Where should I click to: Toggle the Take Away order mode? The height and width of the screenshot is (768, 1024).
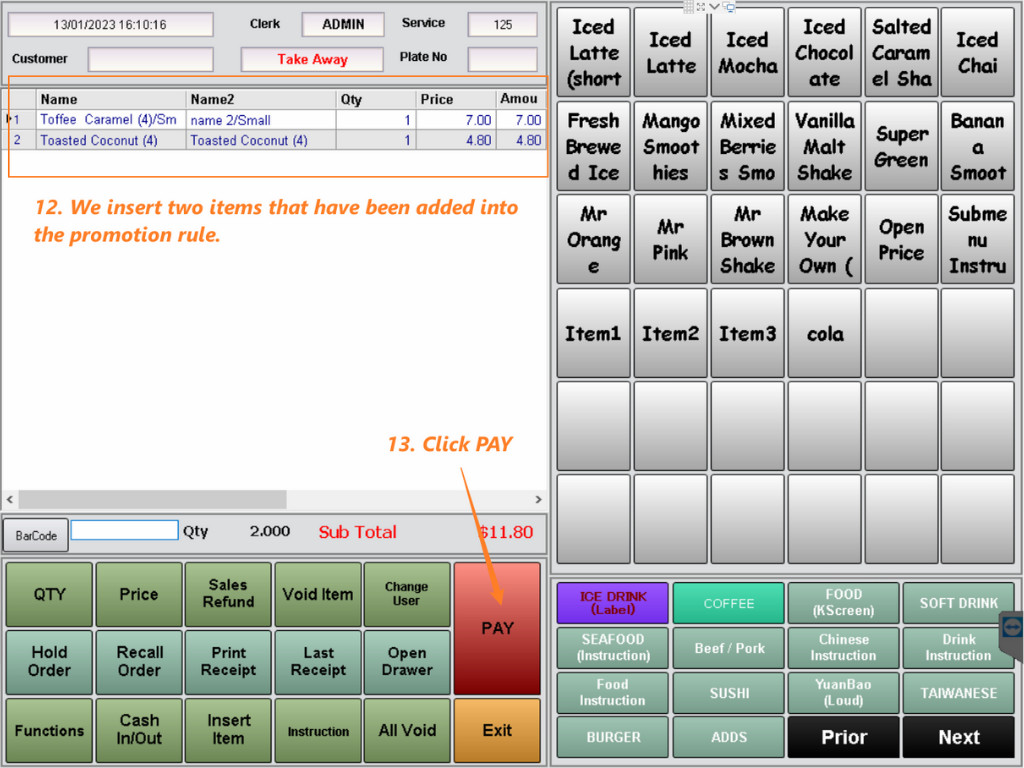(312, 59)
